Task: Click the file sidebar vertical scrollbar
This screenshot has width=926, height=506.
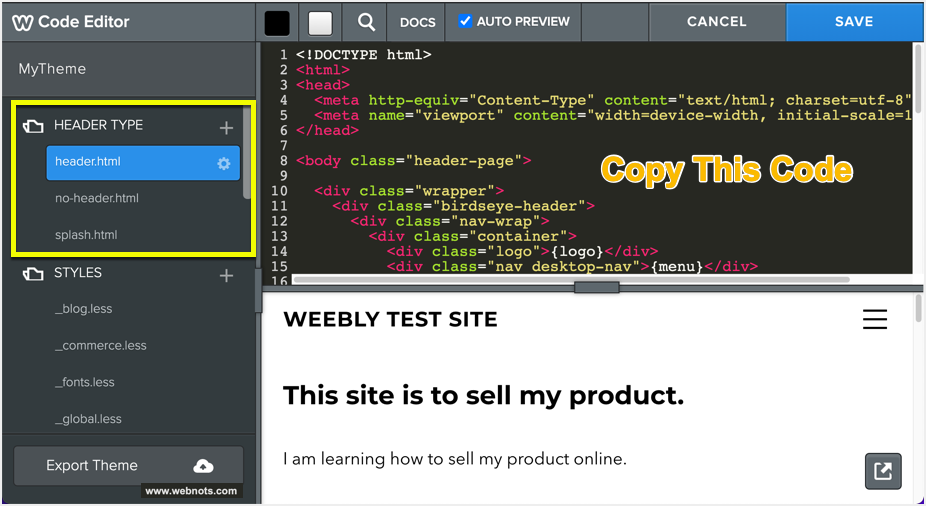Action: (247, 152)
